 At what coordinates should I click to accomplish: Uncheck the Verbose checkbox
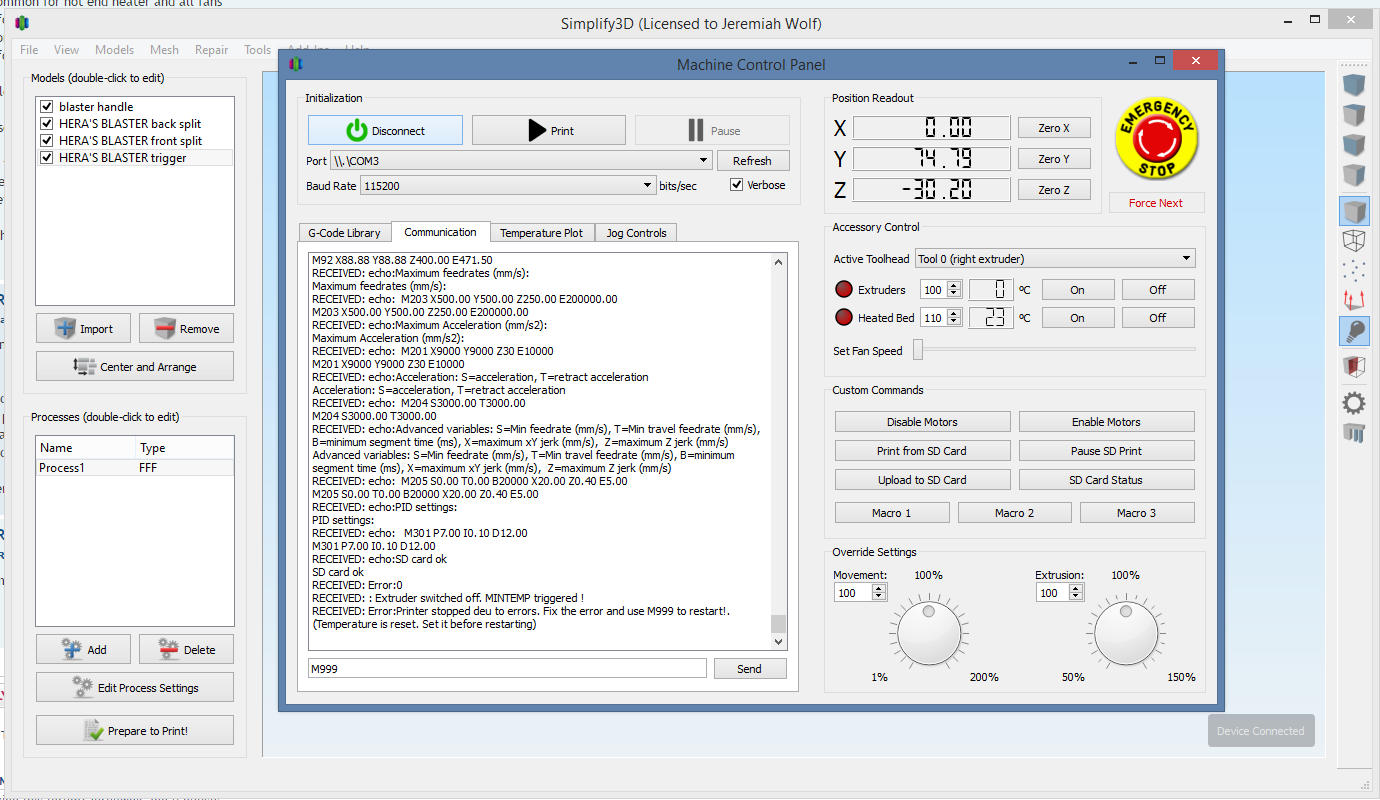[x=737, y=185]
